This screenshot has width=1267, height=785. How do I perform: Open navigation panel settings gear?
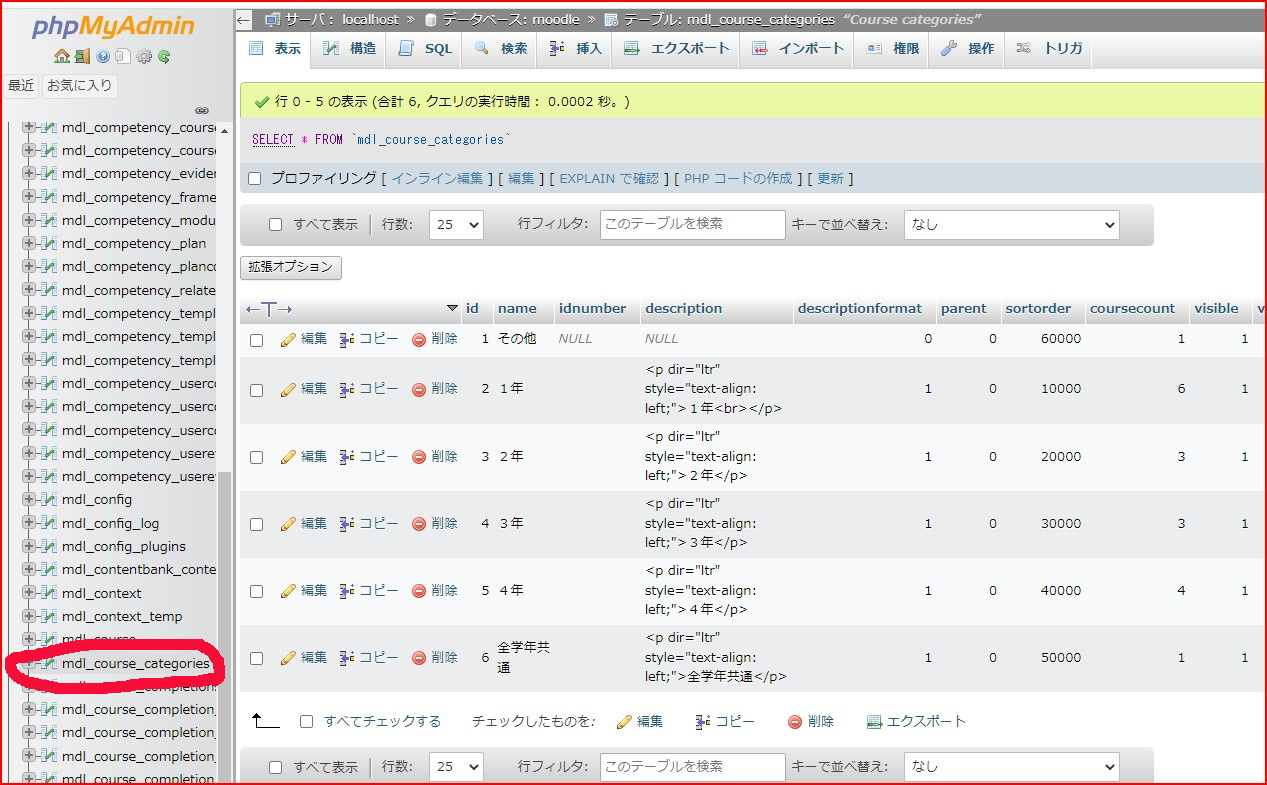143,57
